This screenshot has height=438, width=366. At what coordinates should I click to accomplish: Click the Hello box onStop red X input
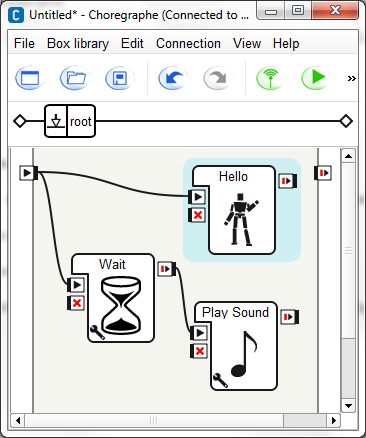point(197,215)
